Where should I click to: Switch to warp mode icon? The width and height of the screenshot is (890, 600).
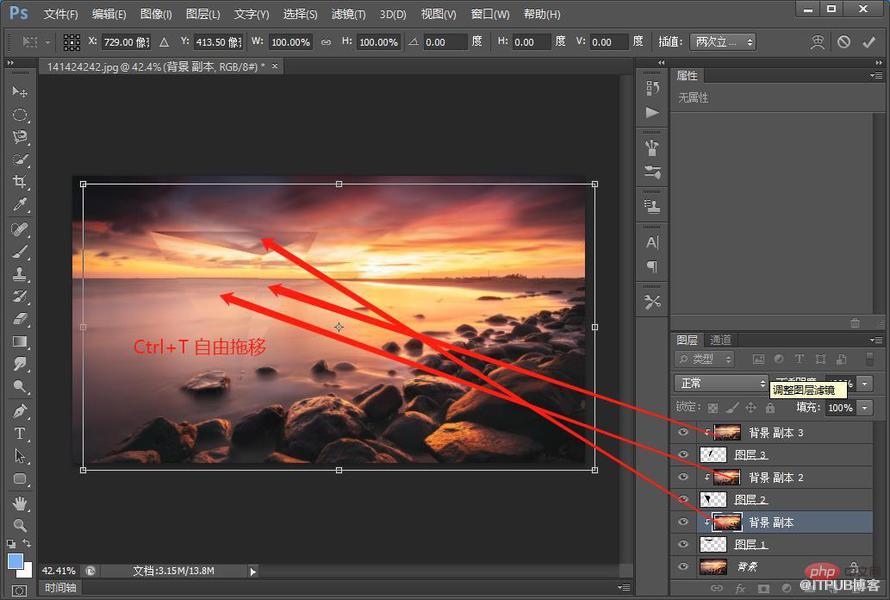(x=817, y=42)
